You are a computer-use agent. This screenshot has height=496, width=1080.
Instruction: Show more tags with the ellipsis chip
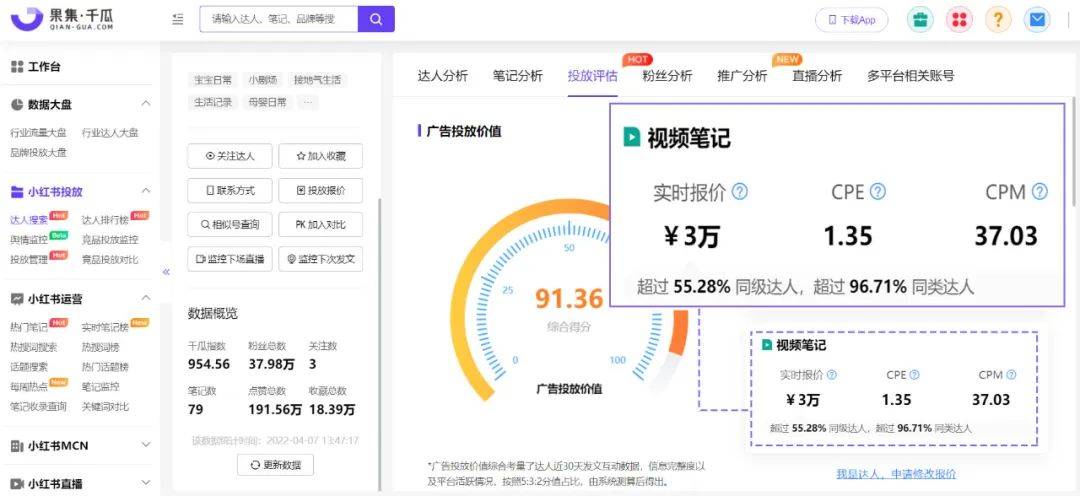[x=308, y=102]
